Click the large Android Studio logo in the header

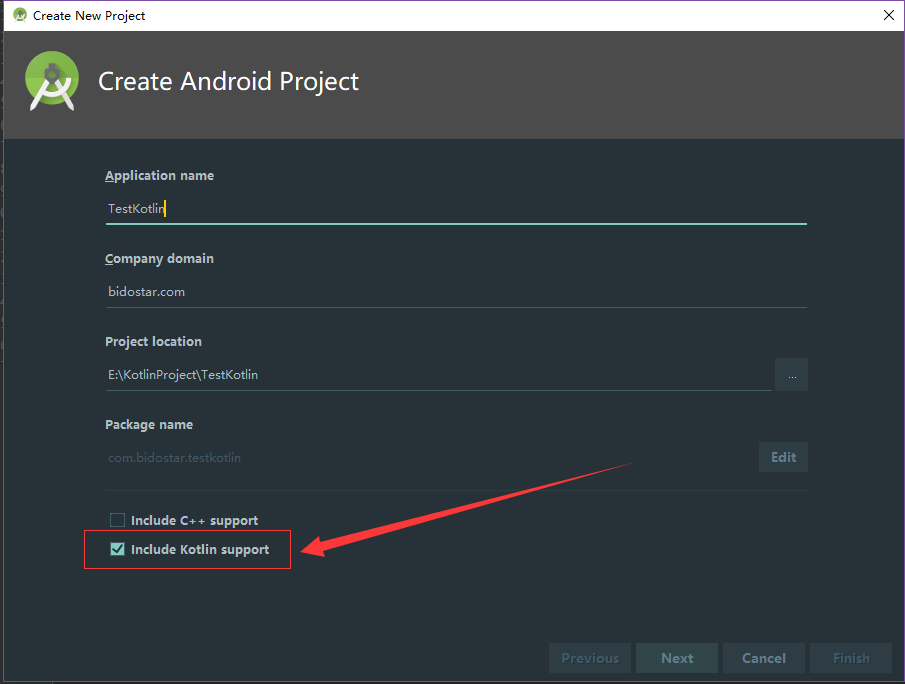click(x=53, y=82)
